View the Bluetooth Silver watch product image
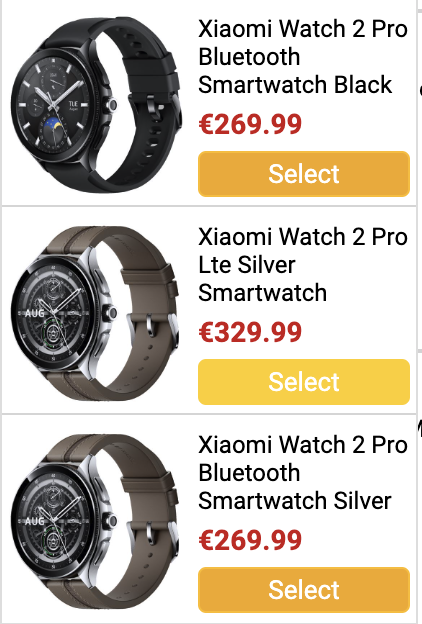Screen dimensions: 422x624 click(96, 521)
